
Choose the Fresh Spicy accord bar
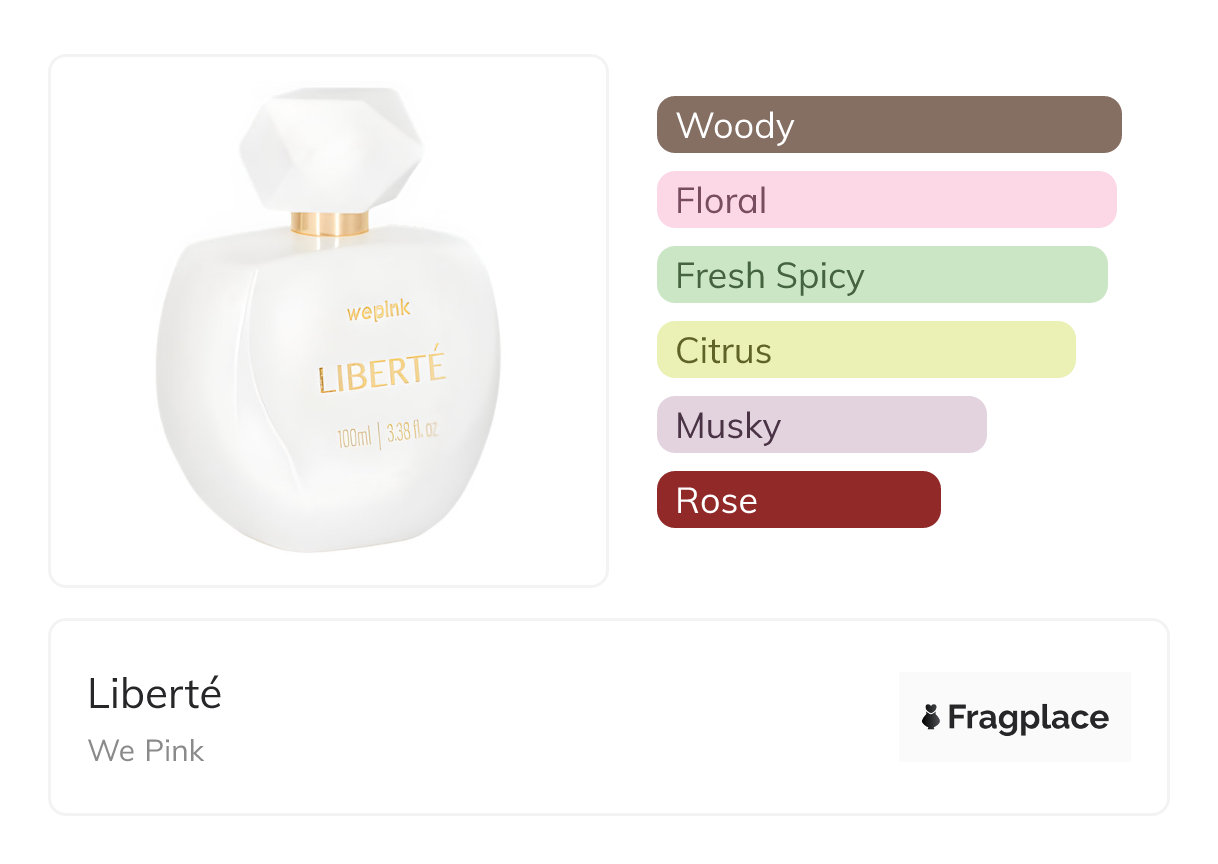tap(881, 275)
